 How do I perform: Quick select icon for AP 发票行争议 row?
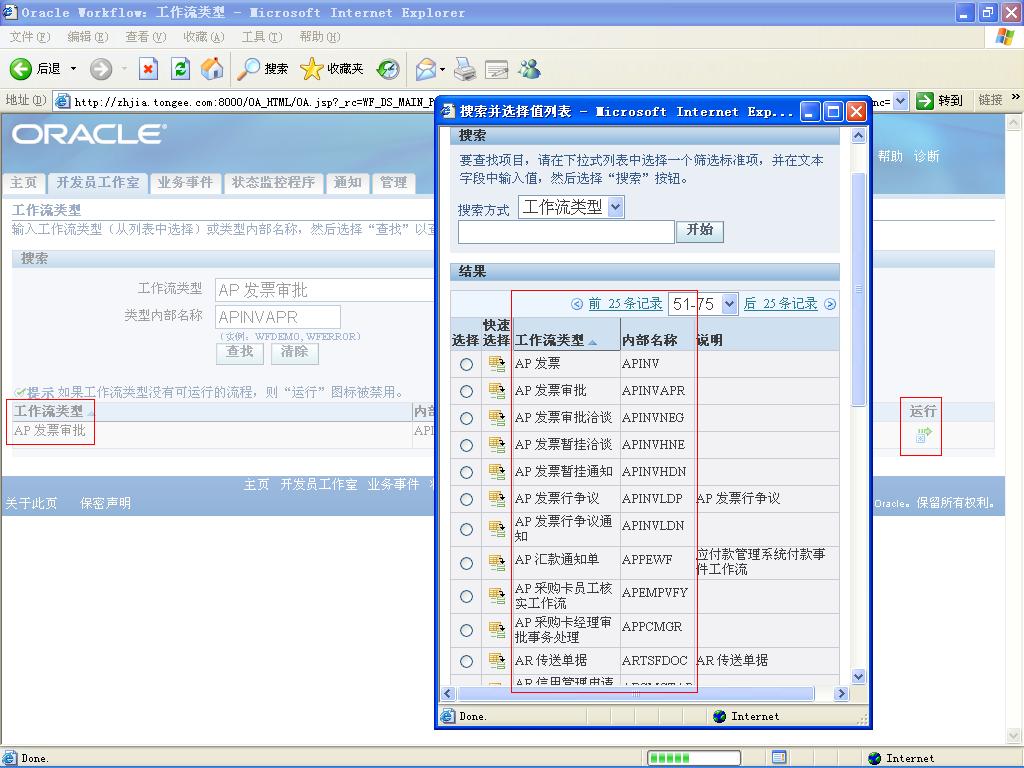tap(497, 499)
